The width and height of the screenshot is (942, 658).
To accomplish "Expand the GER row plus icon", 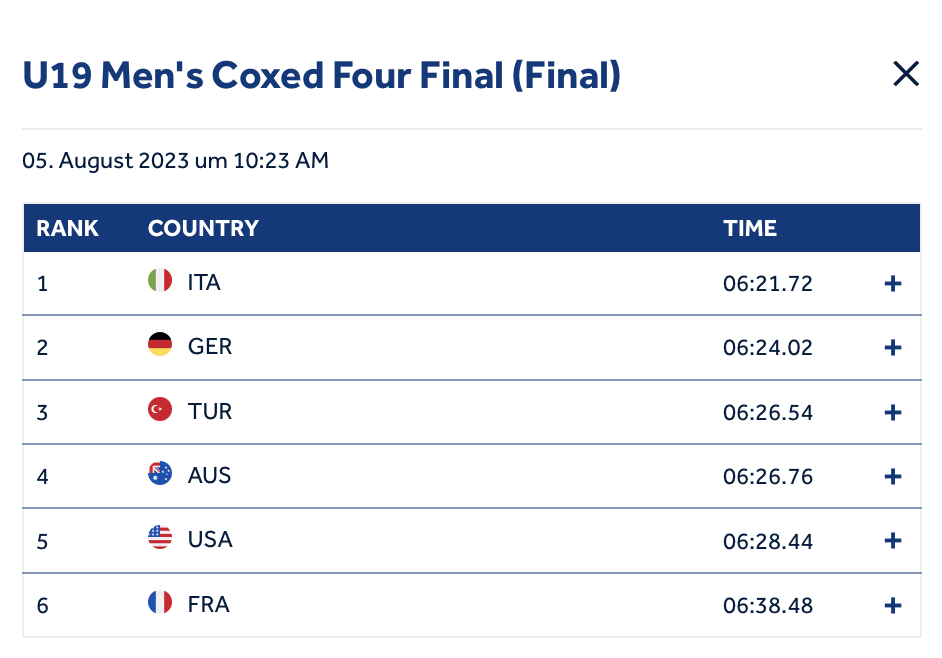I will pos(893,347).
